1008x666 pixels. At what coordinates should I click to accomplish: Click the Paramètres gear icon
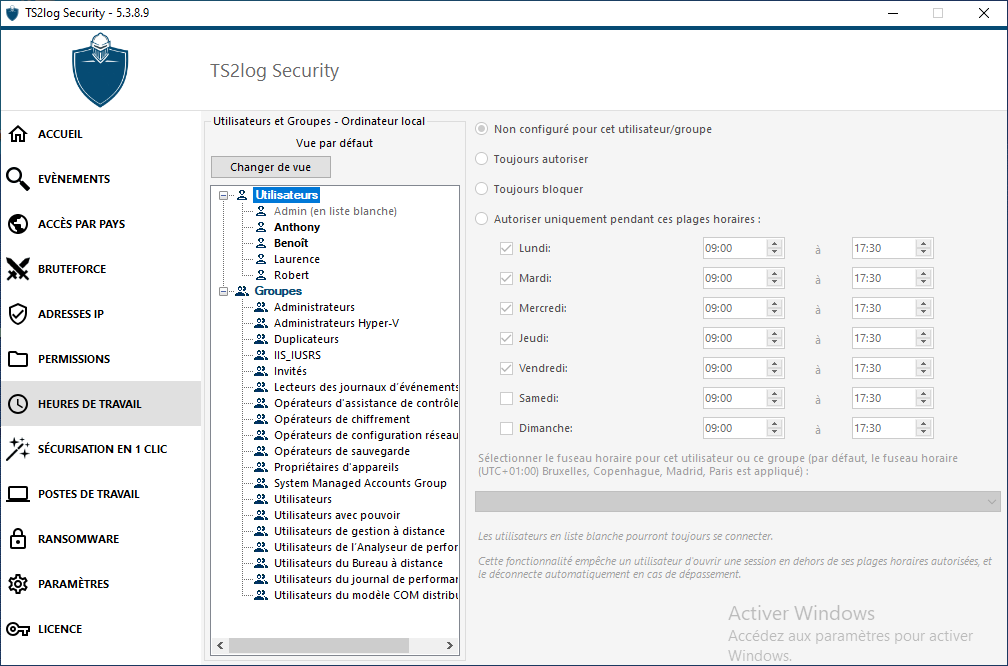coord(18,584)
